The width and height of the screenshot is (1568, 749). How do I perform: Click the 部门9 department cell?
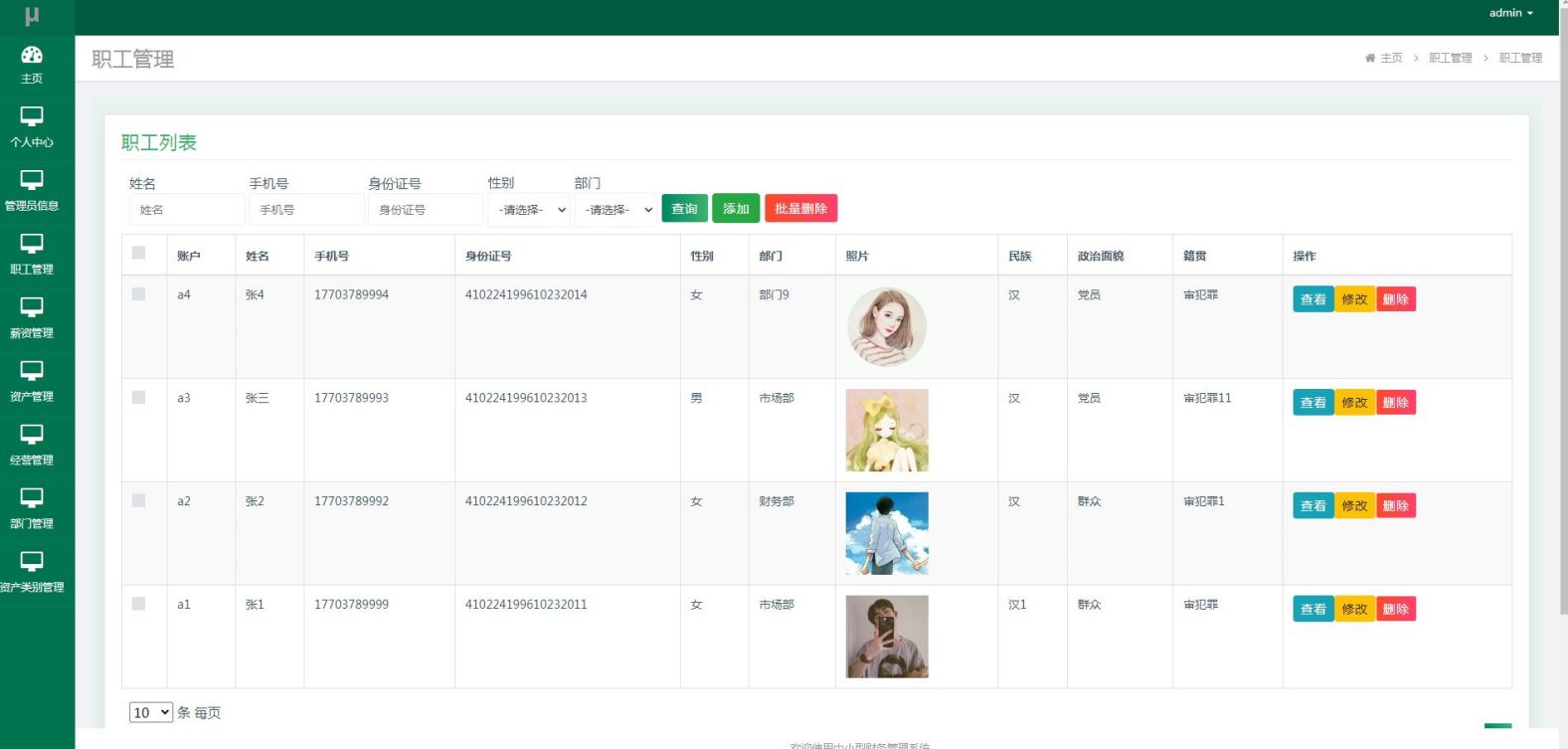coord(774,294)
